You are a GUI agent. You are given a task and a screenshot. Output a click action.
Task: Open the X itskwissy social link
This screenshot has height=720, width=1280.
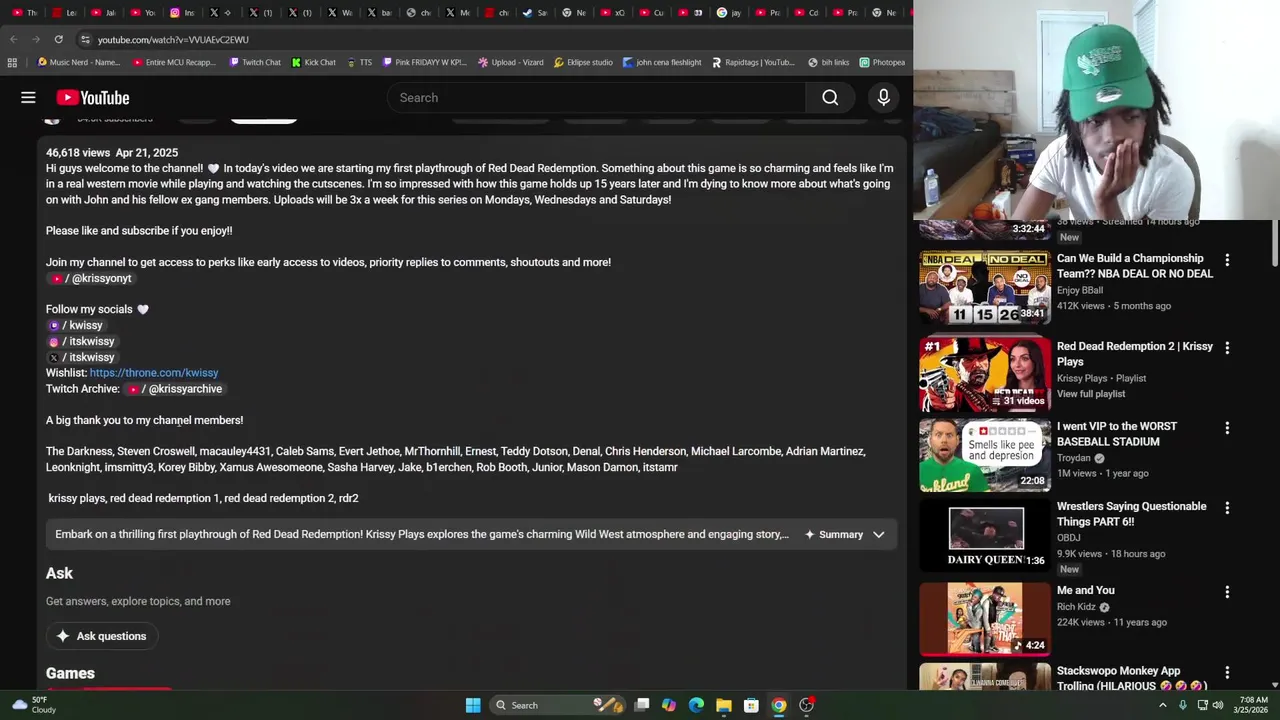[82, 357]
